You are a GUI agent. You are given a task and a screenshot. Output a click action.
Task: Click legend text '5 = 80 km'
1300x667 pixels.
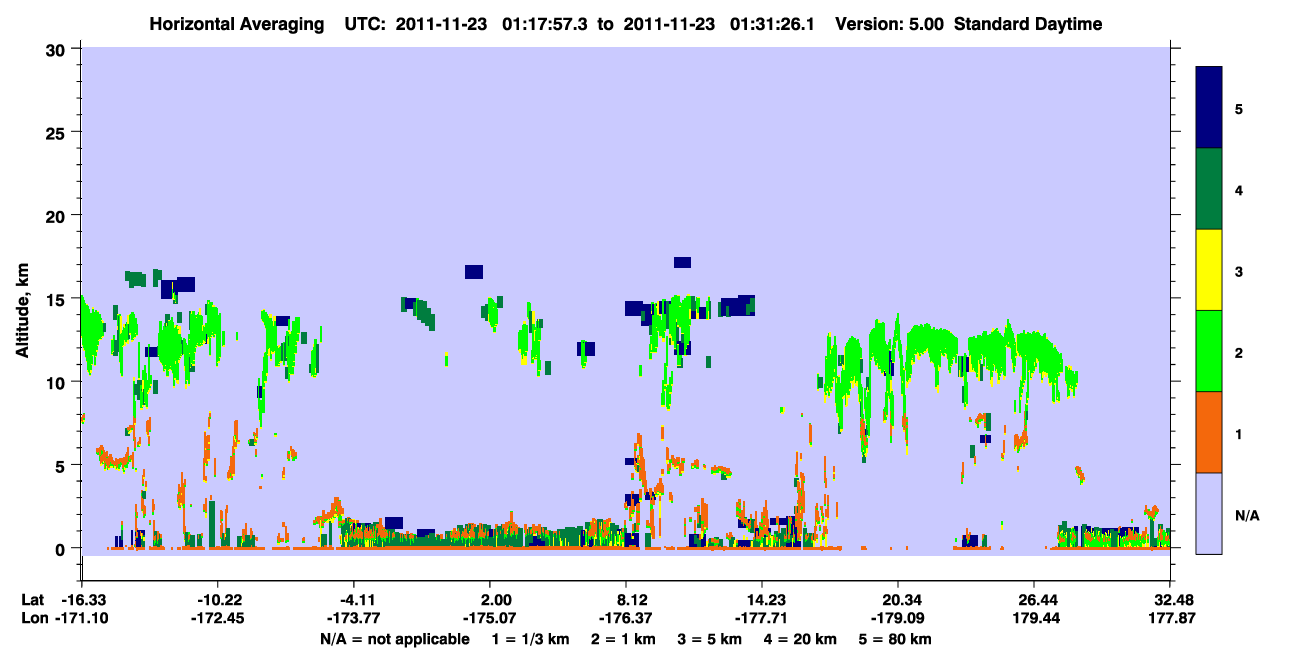[896, 639]
